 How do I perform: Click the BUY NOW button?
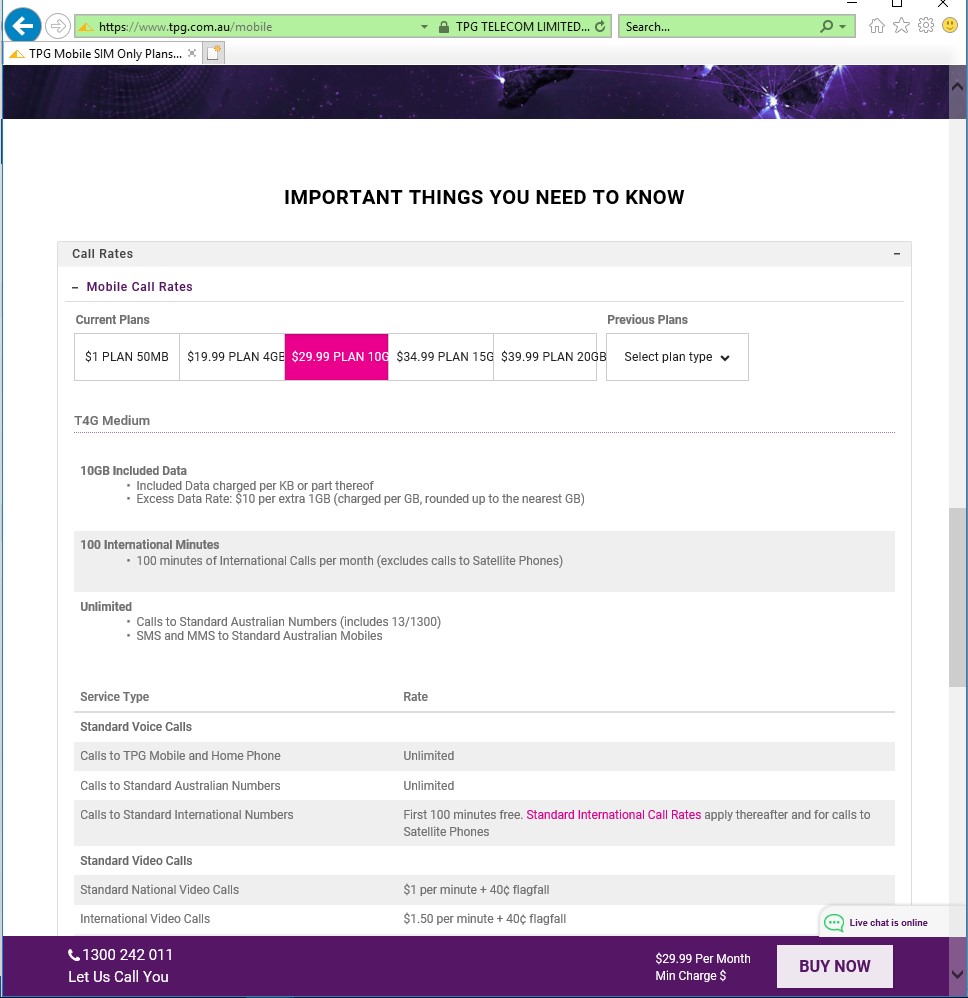(x=834, y=966)
